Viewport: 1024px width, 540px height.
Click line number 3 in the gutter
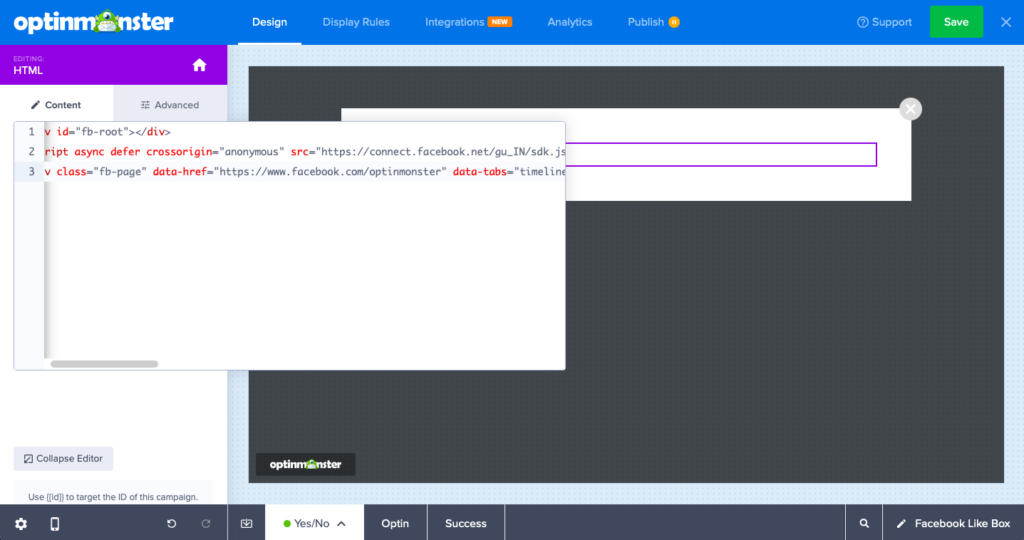(x=31, y=172)
